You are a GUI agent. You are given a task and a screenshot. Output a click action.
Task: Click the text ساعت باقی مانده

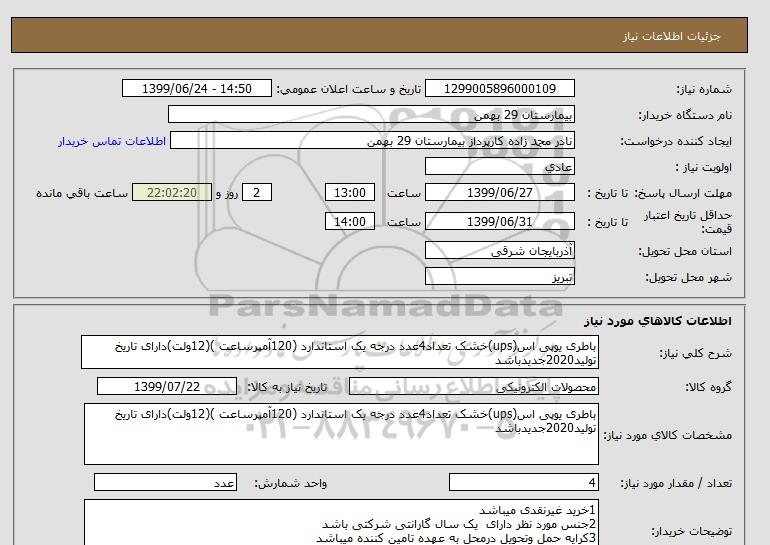82,193
